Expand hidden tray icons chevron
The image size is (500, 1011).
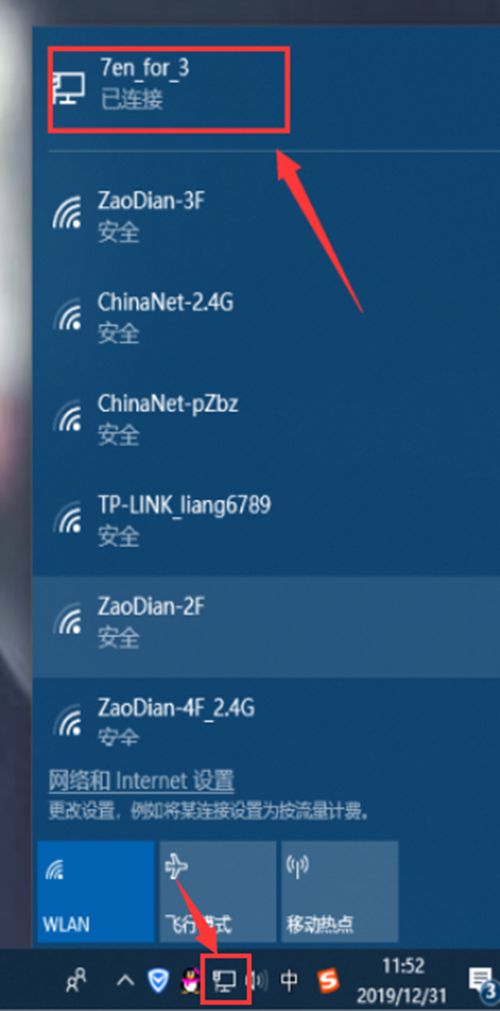coord(125,981)
